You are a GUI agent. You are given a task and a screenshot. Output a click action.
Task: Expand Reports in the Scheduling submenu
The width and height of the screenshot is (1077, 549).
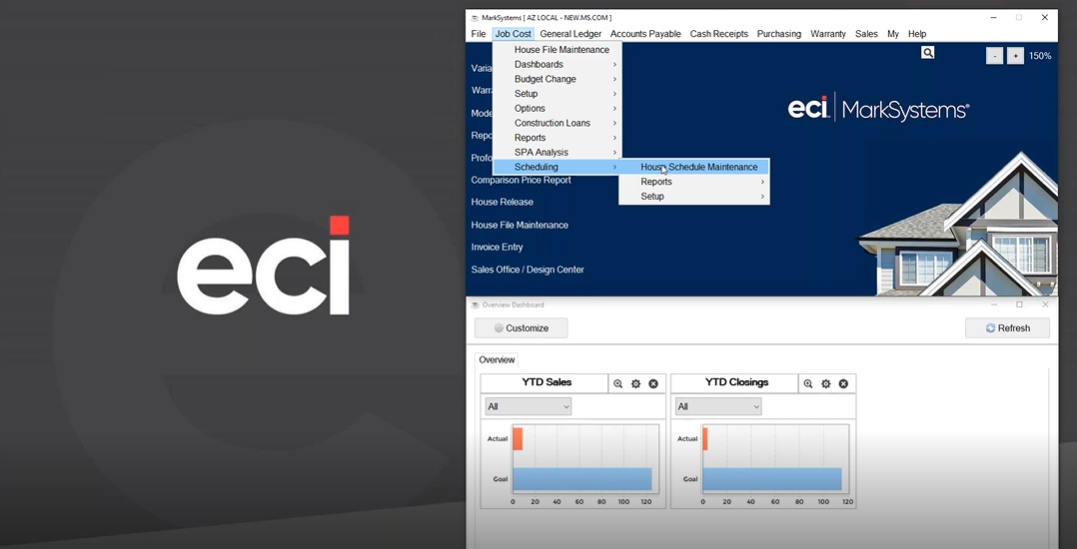click(694, 182)
